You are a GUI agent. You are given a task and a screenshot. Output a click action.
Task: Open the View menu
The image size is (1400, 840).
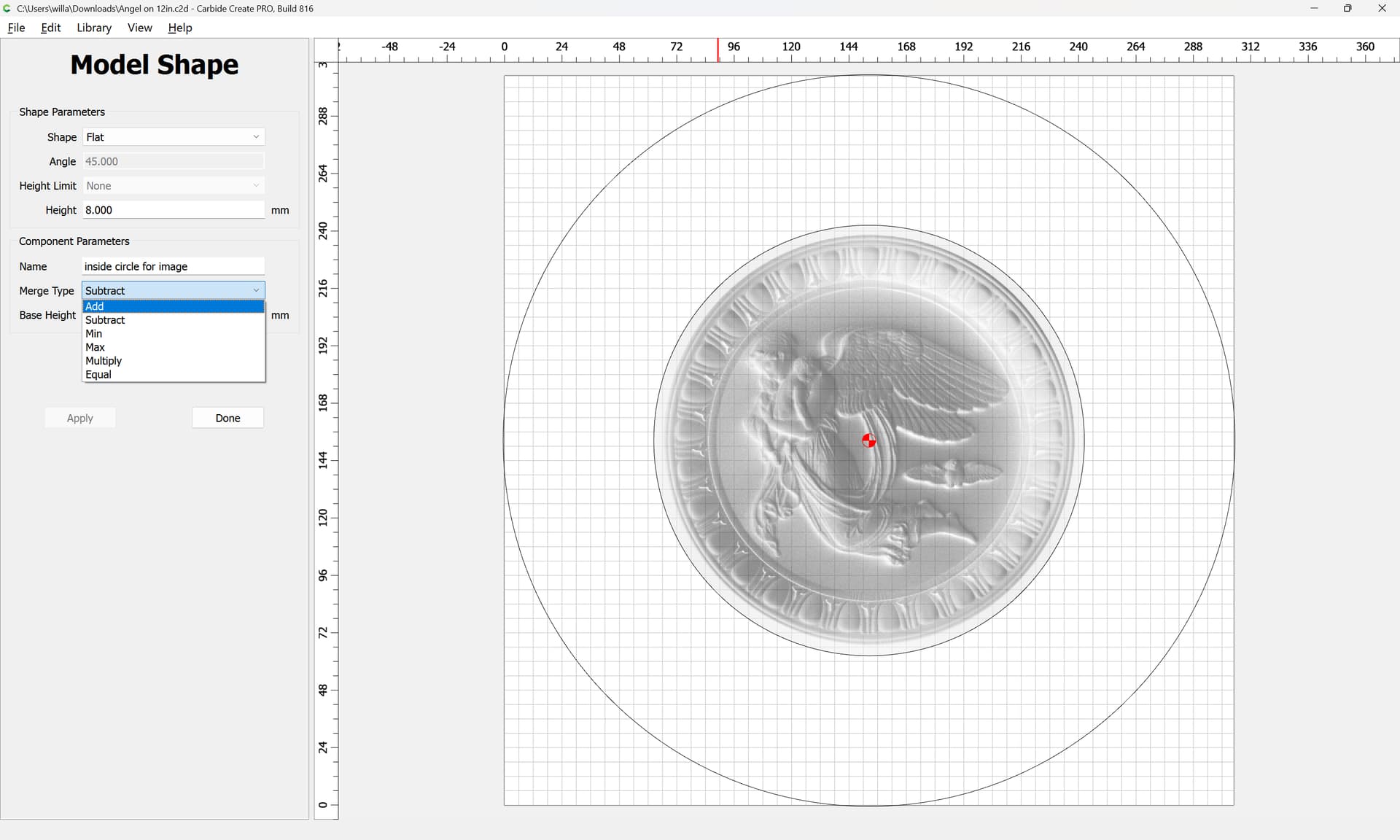click(139, 28)
